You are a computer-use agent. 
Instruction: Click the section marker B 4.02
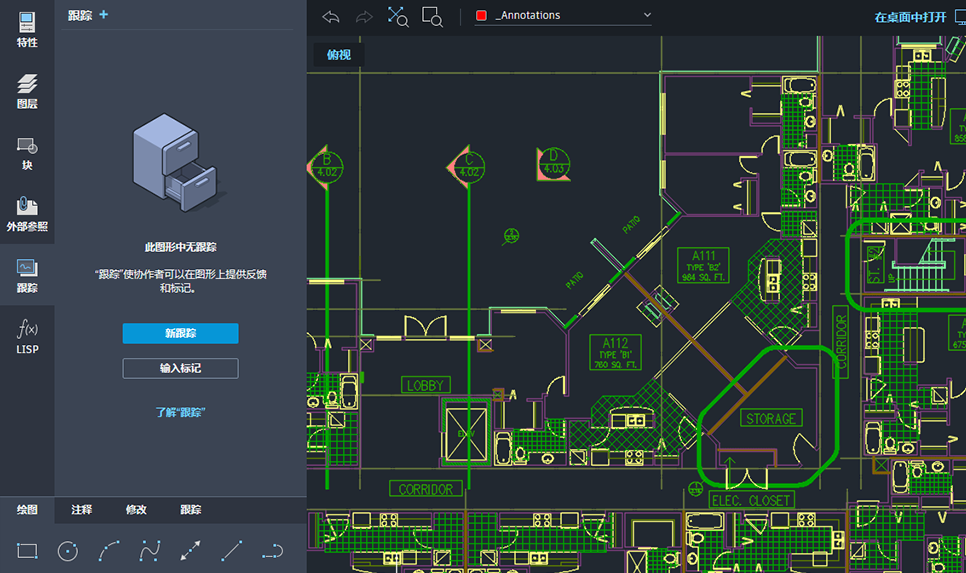pyautogui.click(x=326, y=167)
